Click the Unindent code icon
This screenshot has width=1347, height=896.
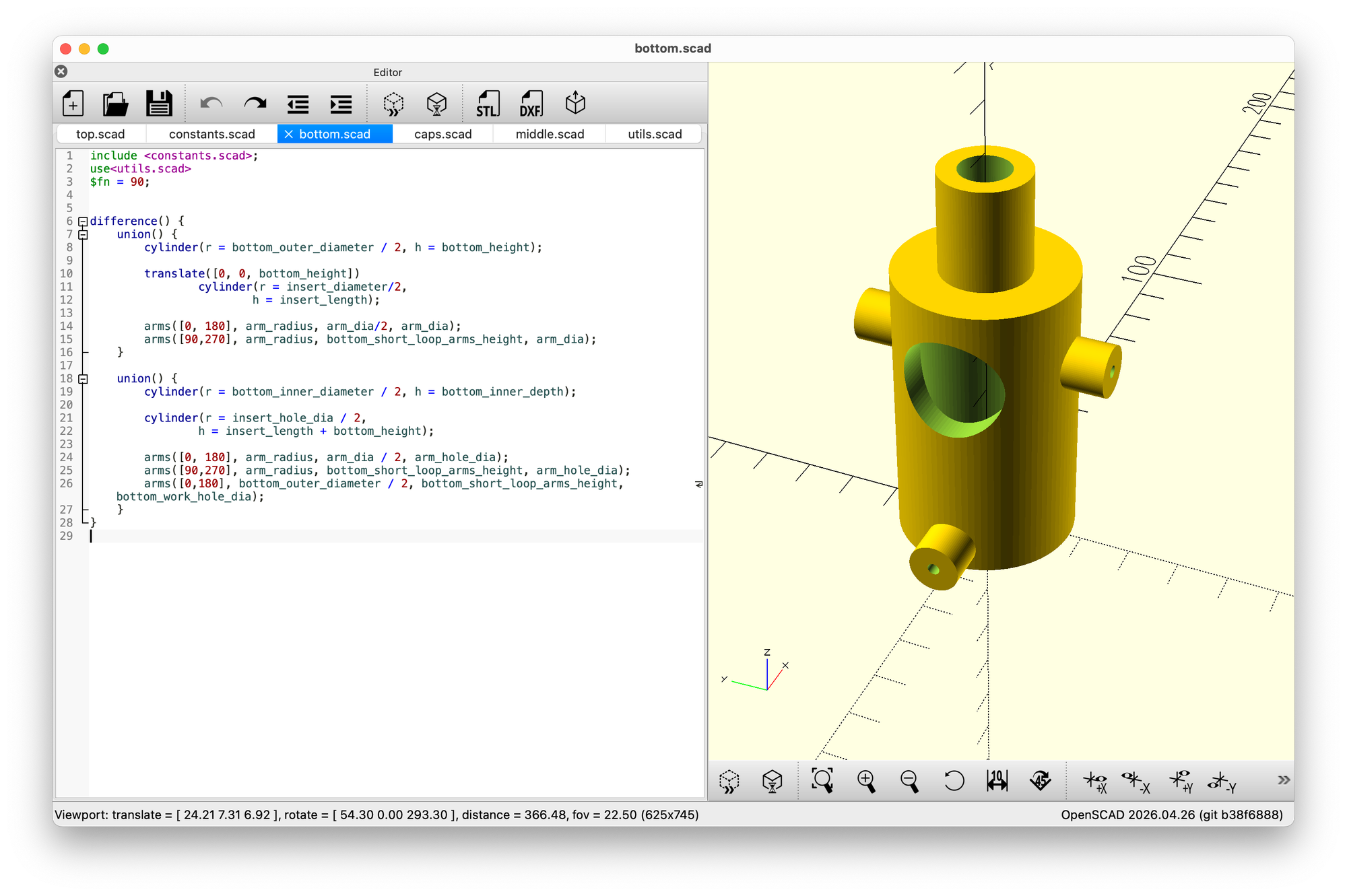[298, 104]
